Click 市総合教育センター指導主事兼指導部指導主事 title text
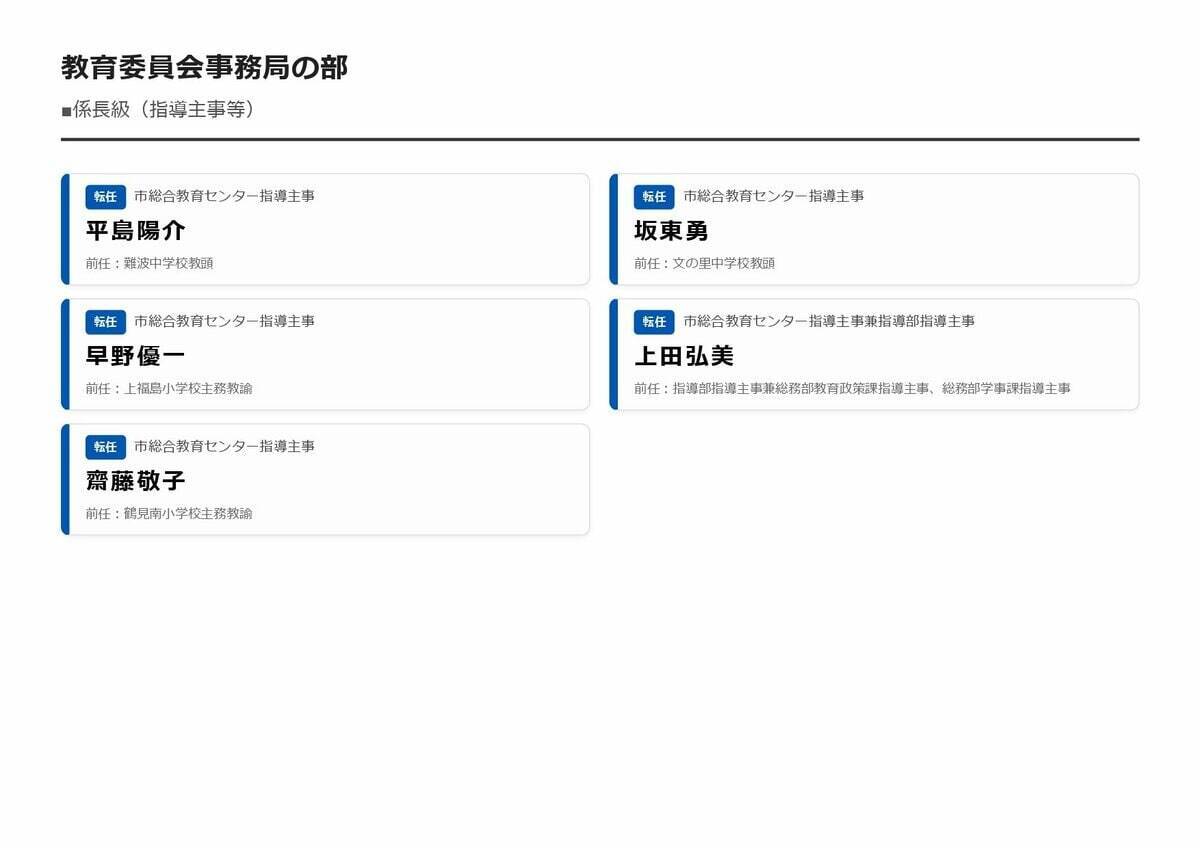Viewport: 1200px width, 848px height. click(x=828, y=322)
